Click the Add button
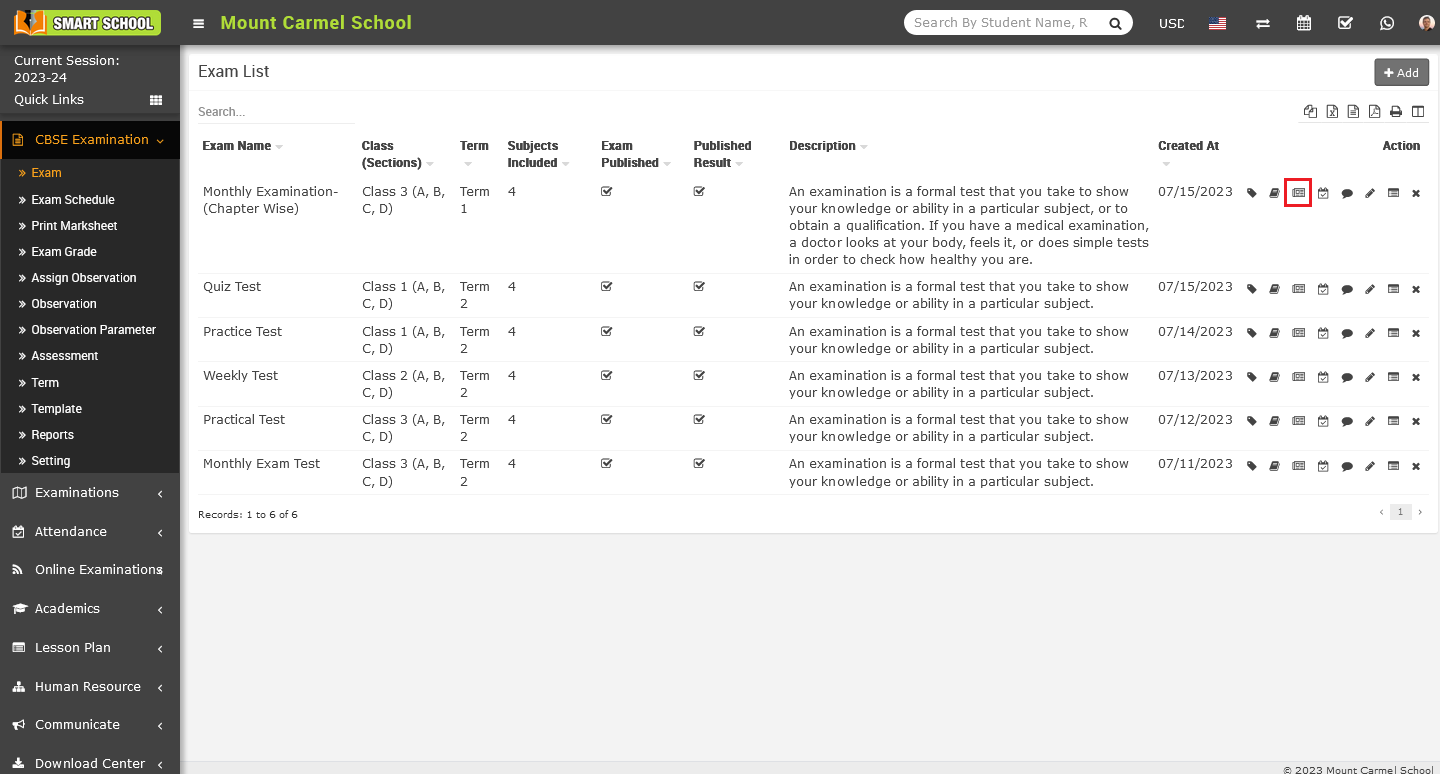 1401,72
